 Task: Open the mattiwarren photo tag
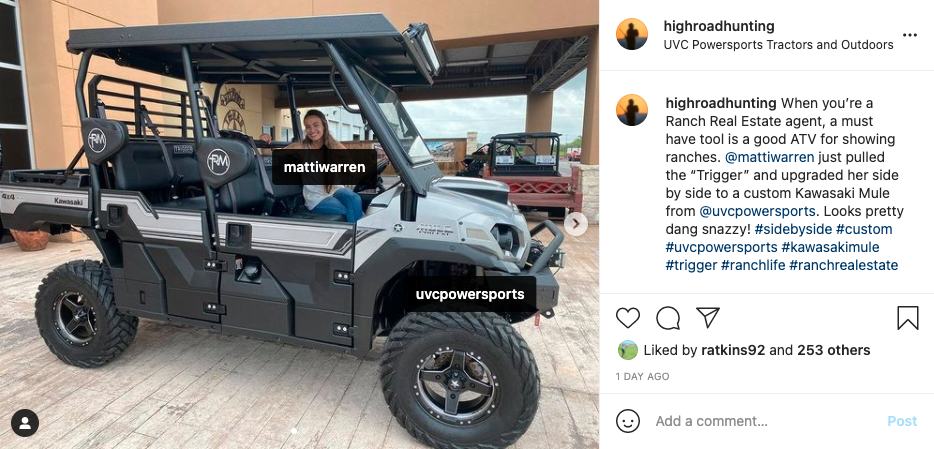pyautogui.click(x=324, y=167)
